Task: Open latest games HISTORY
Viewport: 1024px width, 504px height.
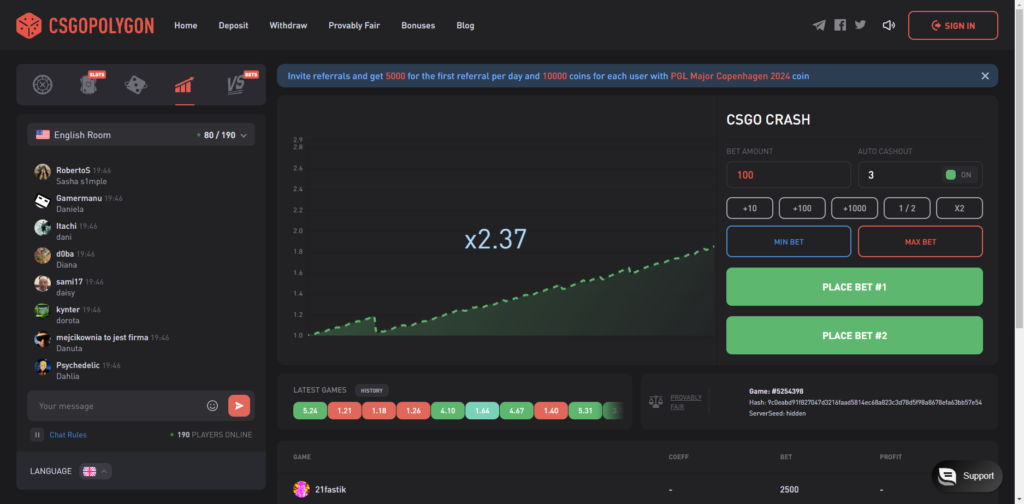Action: [x=372, y=390]
